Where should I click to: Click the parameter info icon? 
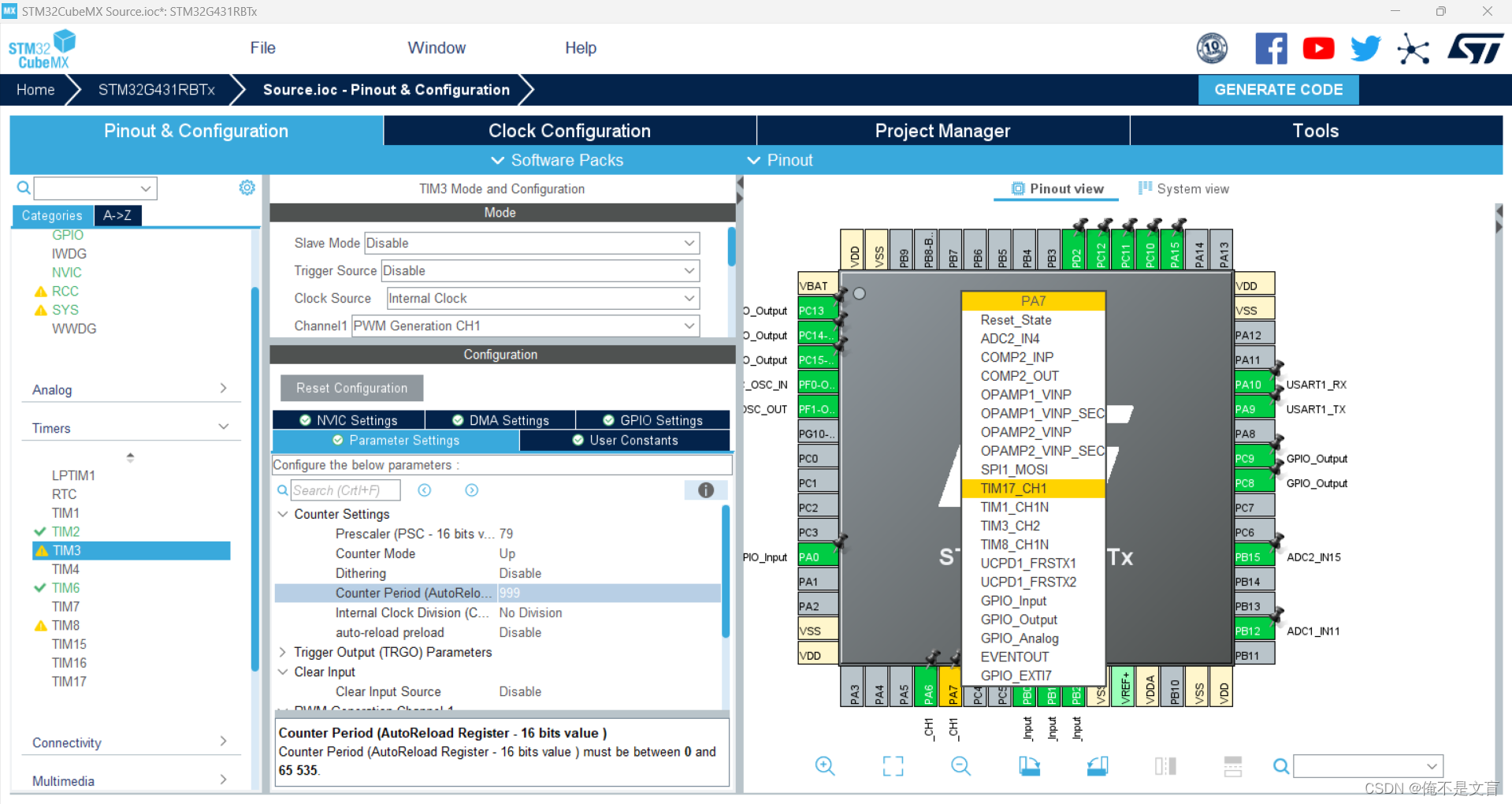coord(706,490)
